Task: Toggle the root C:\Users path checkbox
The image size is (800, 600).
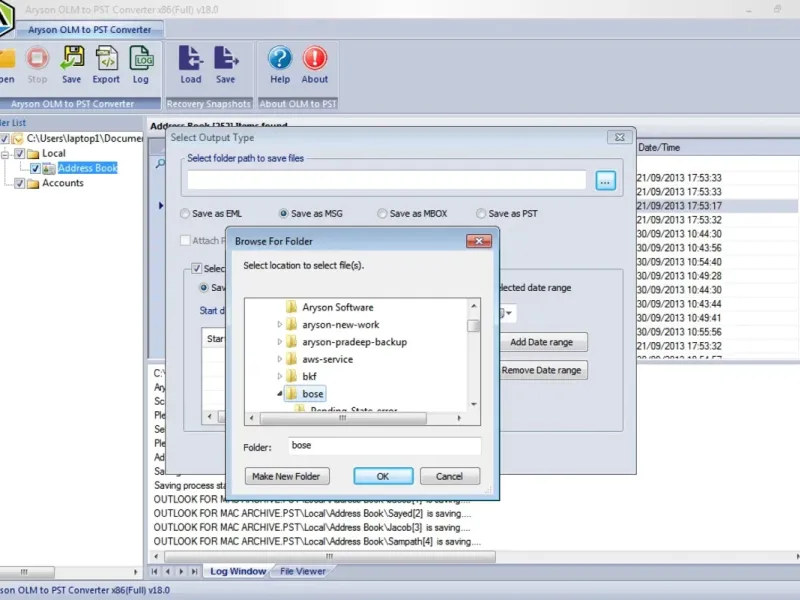Action: 4,139
